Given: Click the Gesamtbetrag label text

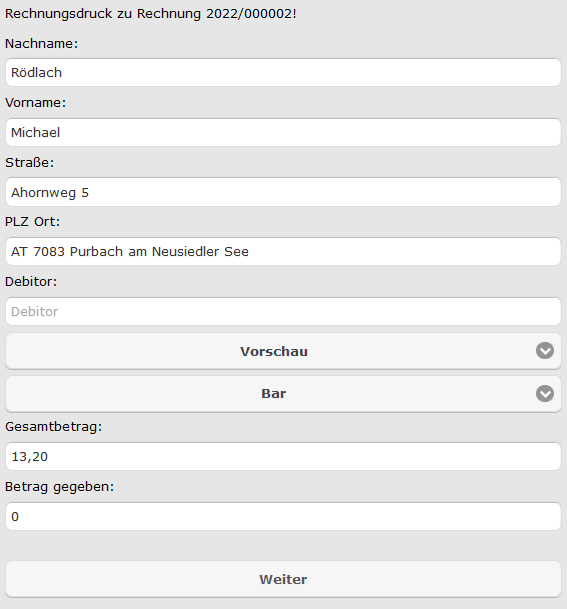Looking at the screenshot, I should (54, 427).
